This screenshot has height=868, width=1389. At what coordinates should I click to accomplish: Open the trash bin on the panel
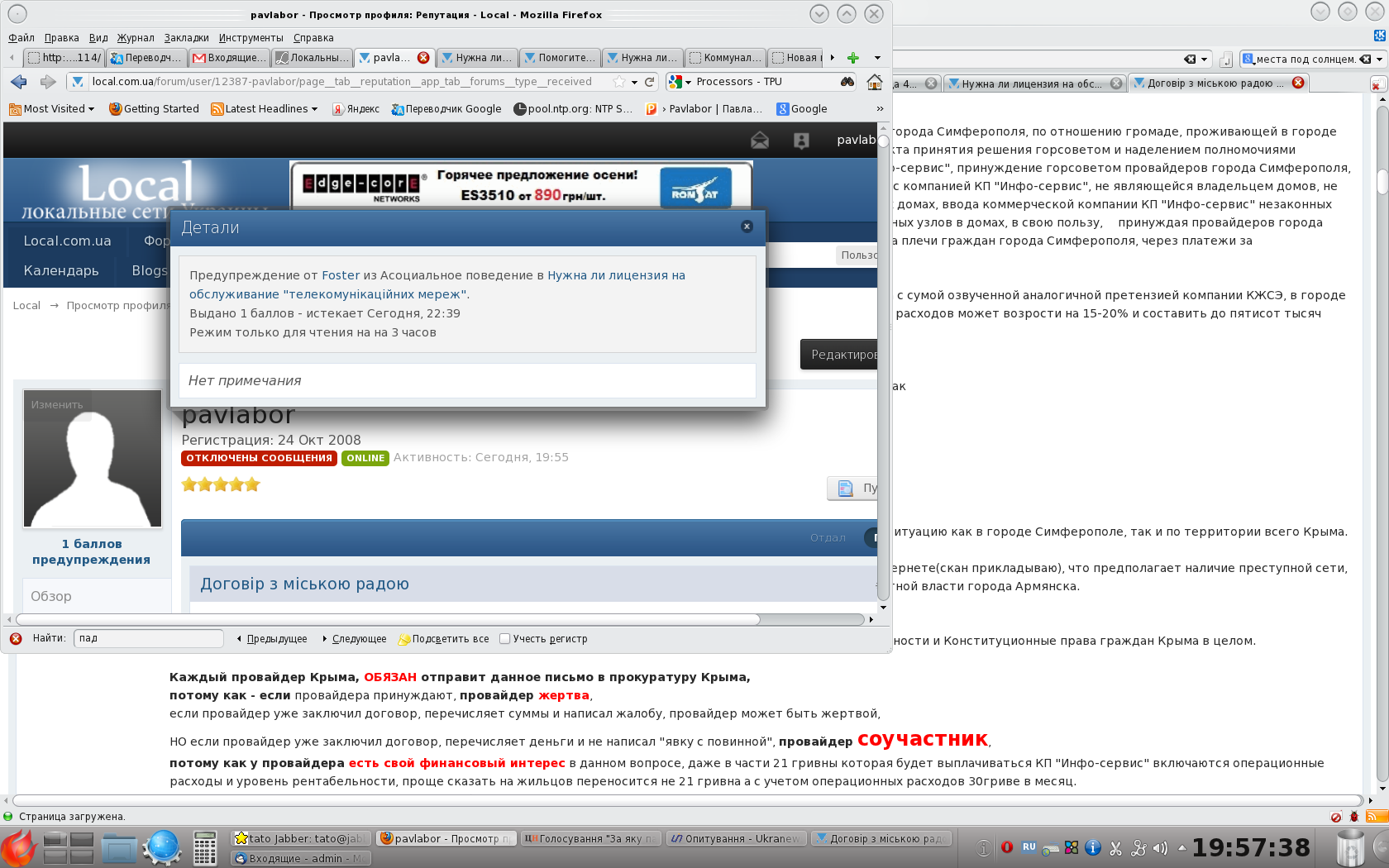(1351, 848)
